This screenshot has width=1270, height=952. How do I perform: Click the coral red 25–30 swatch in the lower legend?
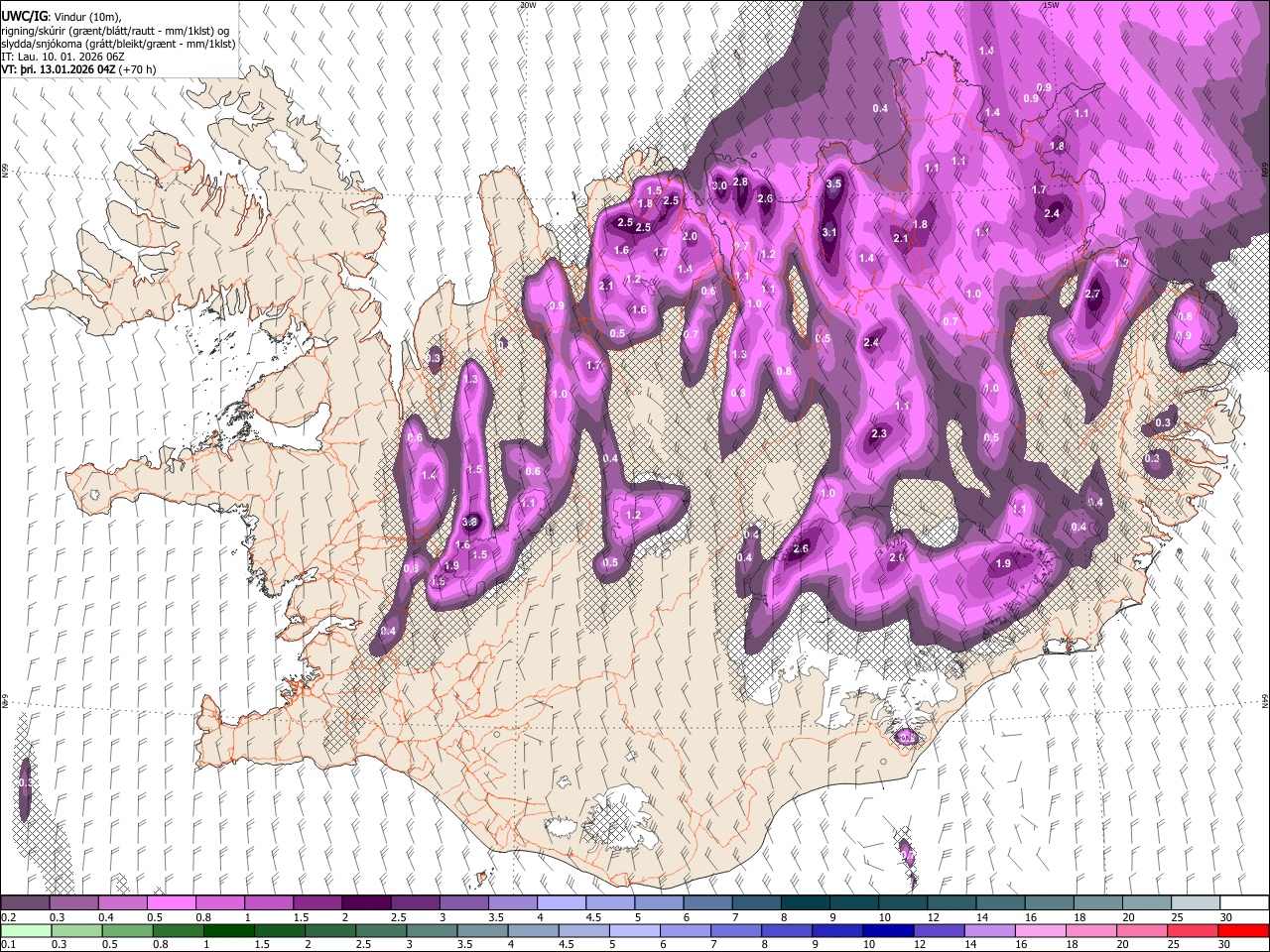click(1192, 931)
